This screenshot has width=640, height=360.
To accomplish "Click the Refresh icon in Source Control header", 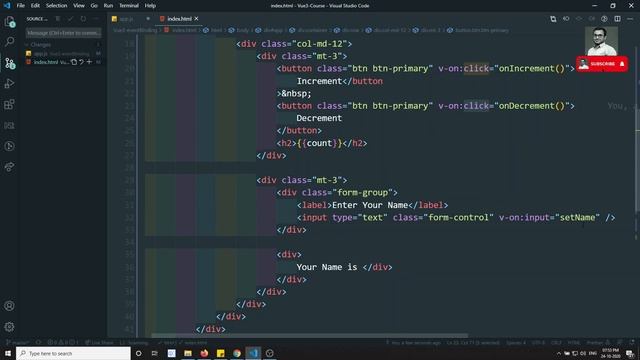I will pos(83,19).
